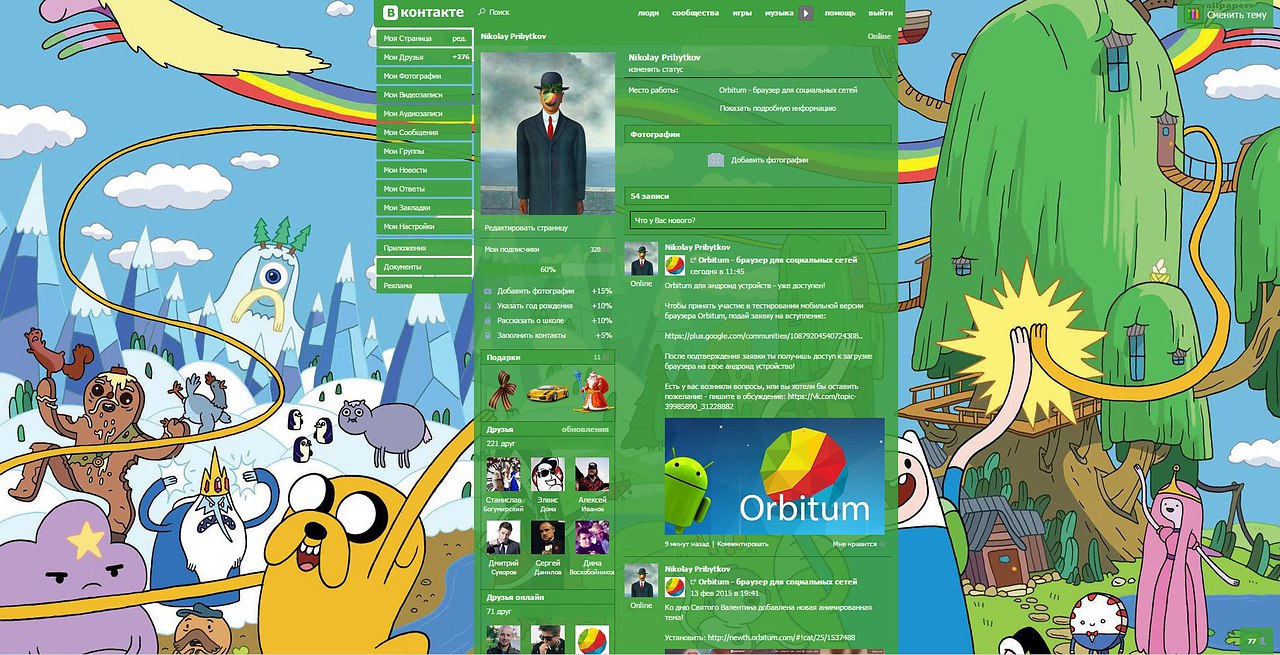Open Элвис Дома's friend avatar

point(547,474)
